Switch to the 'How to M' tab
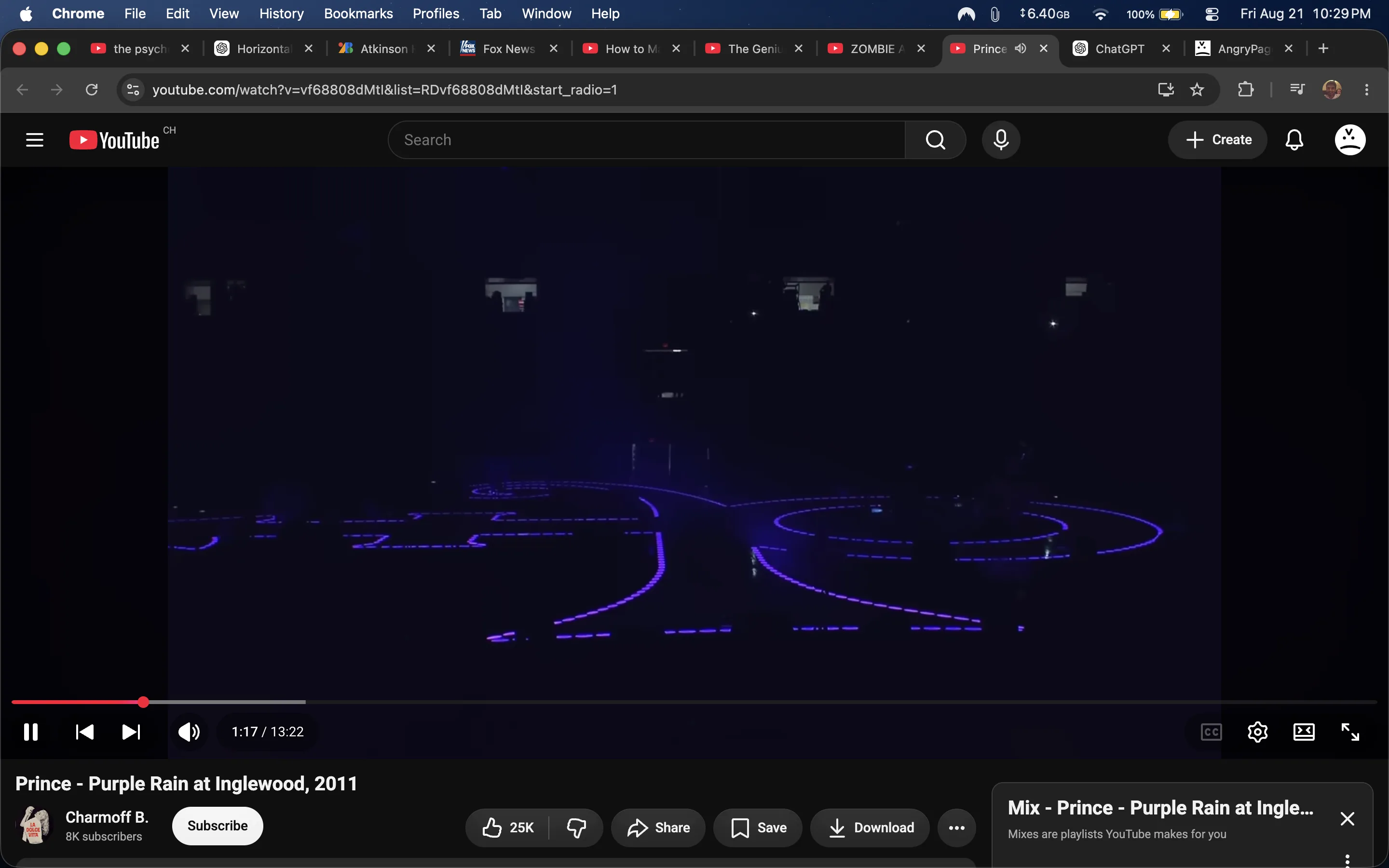Viewport: 1389px width, 868px height. (x=631, y=49)
